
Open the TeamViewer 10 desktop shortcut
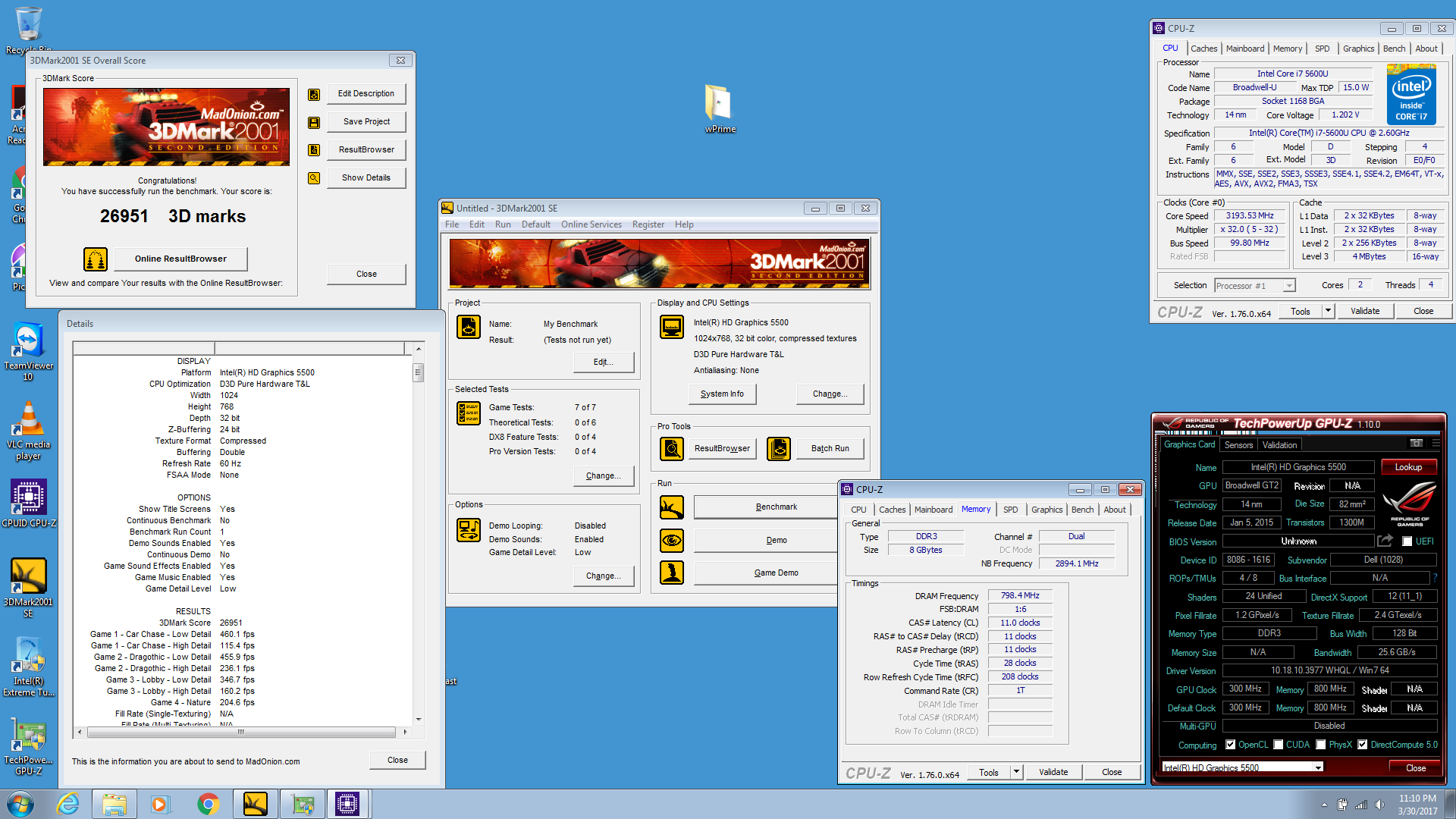(28, 351)
